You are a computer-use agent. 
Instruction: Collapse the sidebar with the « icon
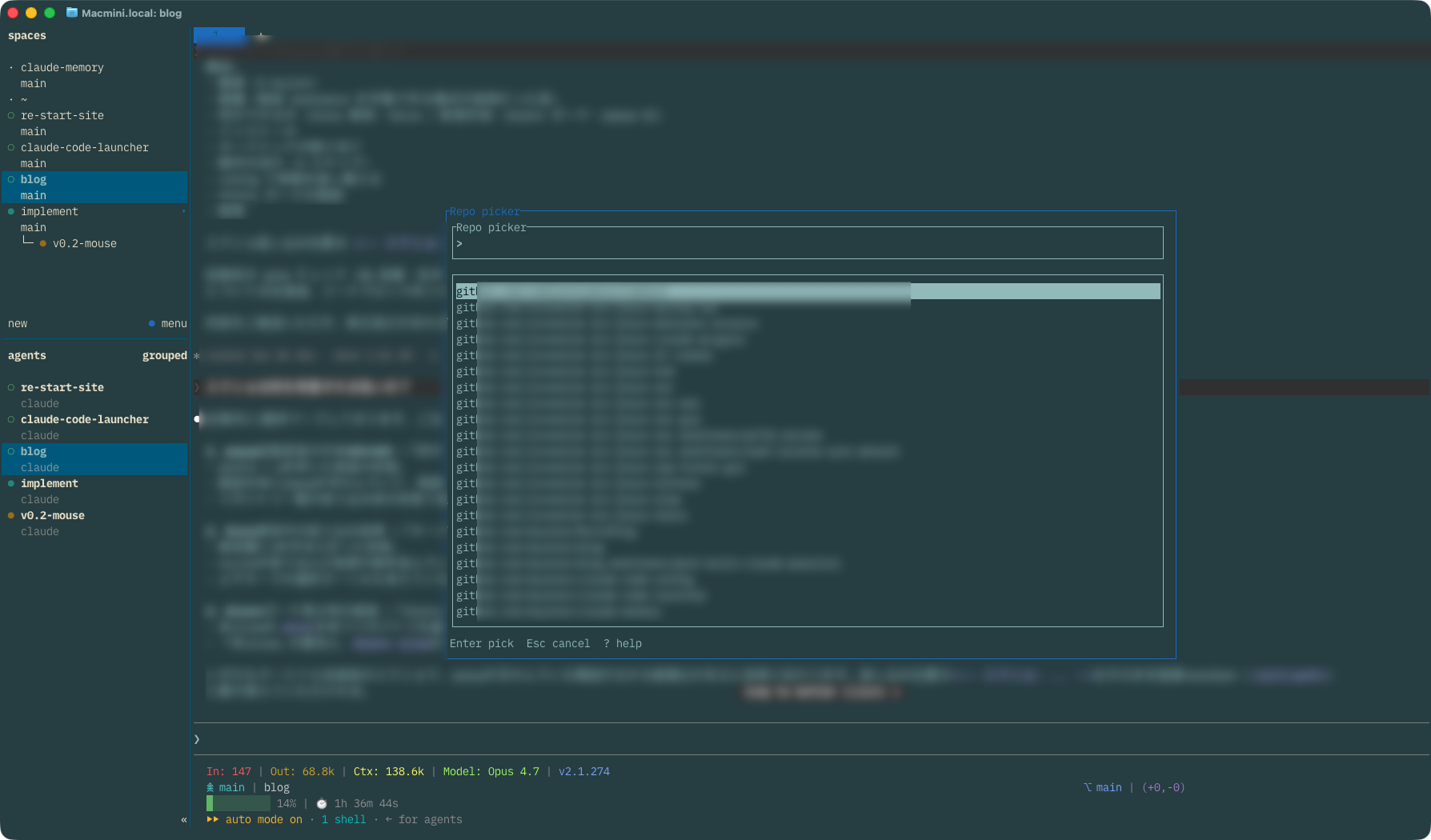pos(184,819)
